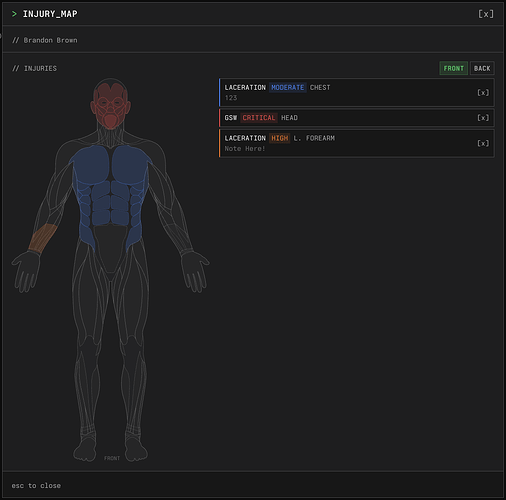Image resolution: width=506 pixels, height=500 pixels.
Task: Click the blue highlighted chest area
Action: click(110, 187)
